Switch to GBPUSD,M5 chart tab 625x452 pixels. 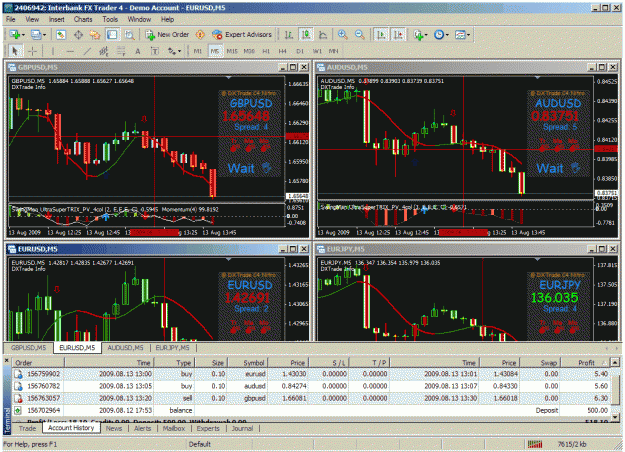point(29,348)
